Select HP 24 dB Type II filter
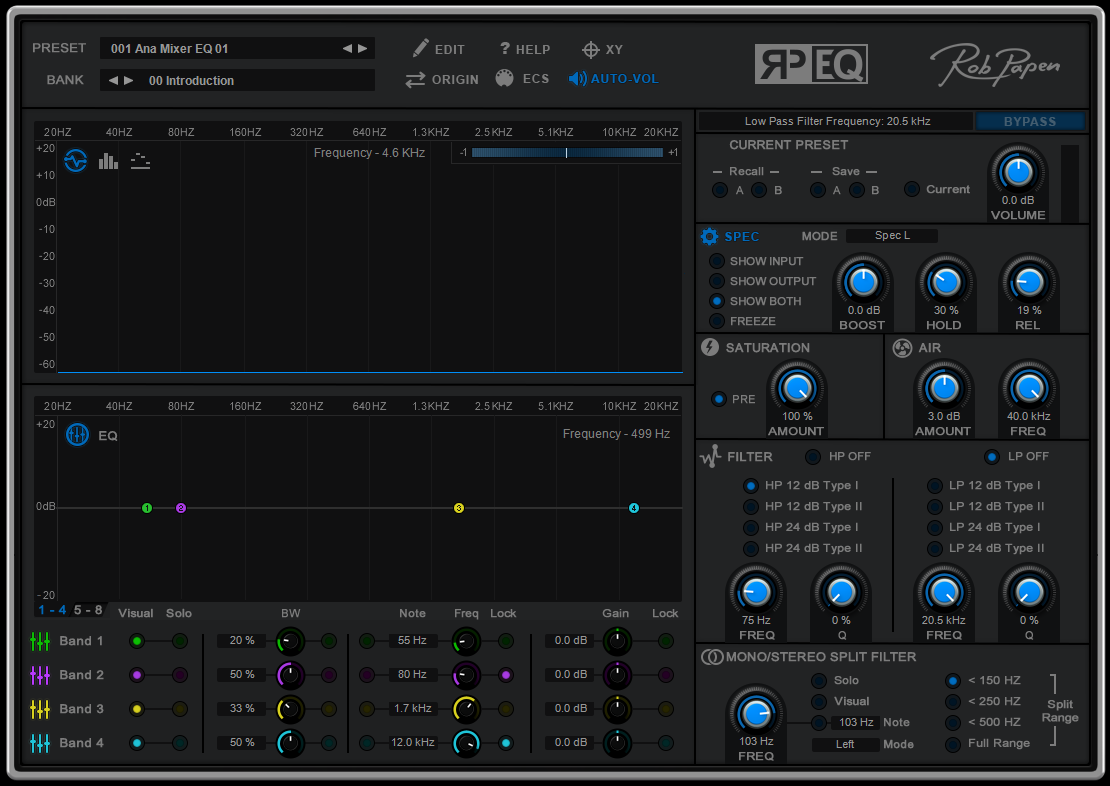 (x=750, y=548)
